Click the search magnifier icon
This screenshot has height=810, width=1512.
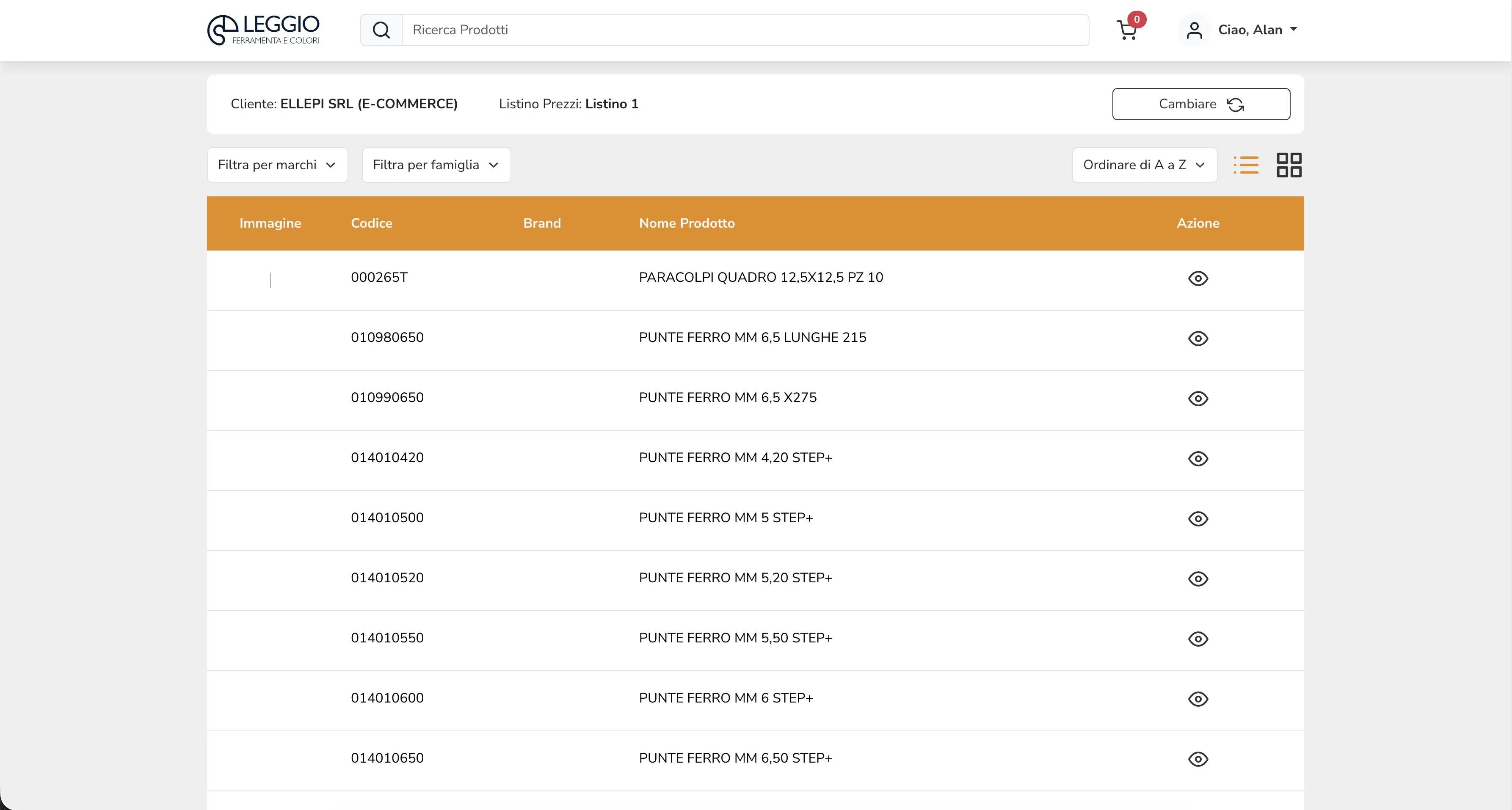click(x=381, y=30)
